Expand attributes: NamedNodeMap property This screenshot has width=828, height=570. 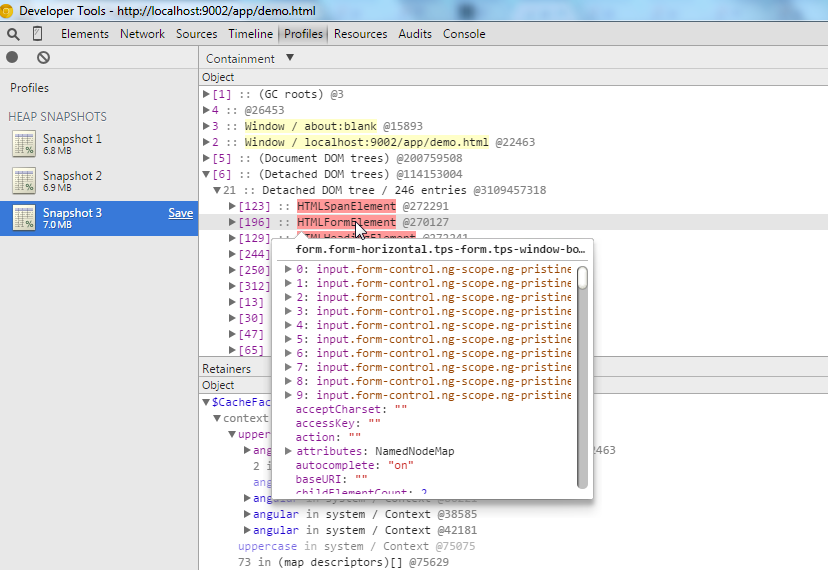[x=288, y=451]
